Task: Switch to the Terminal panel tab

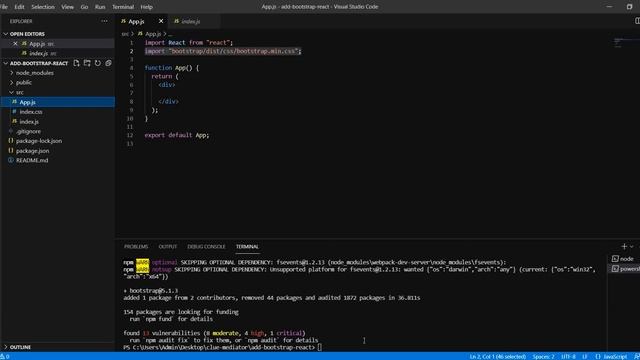Action: coord(247,247)
